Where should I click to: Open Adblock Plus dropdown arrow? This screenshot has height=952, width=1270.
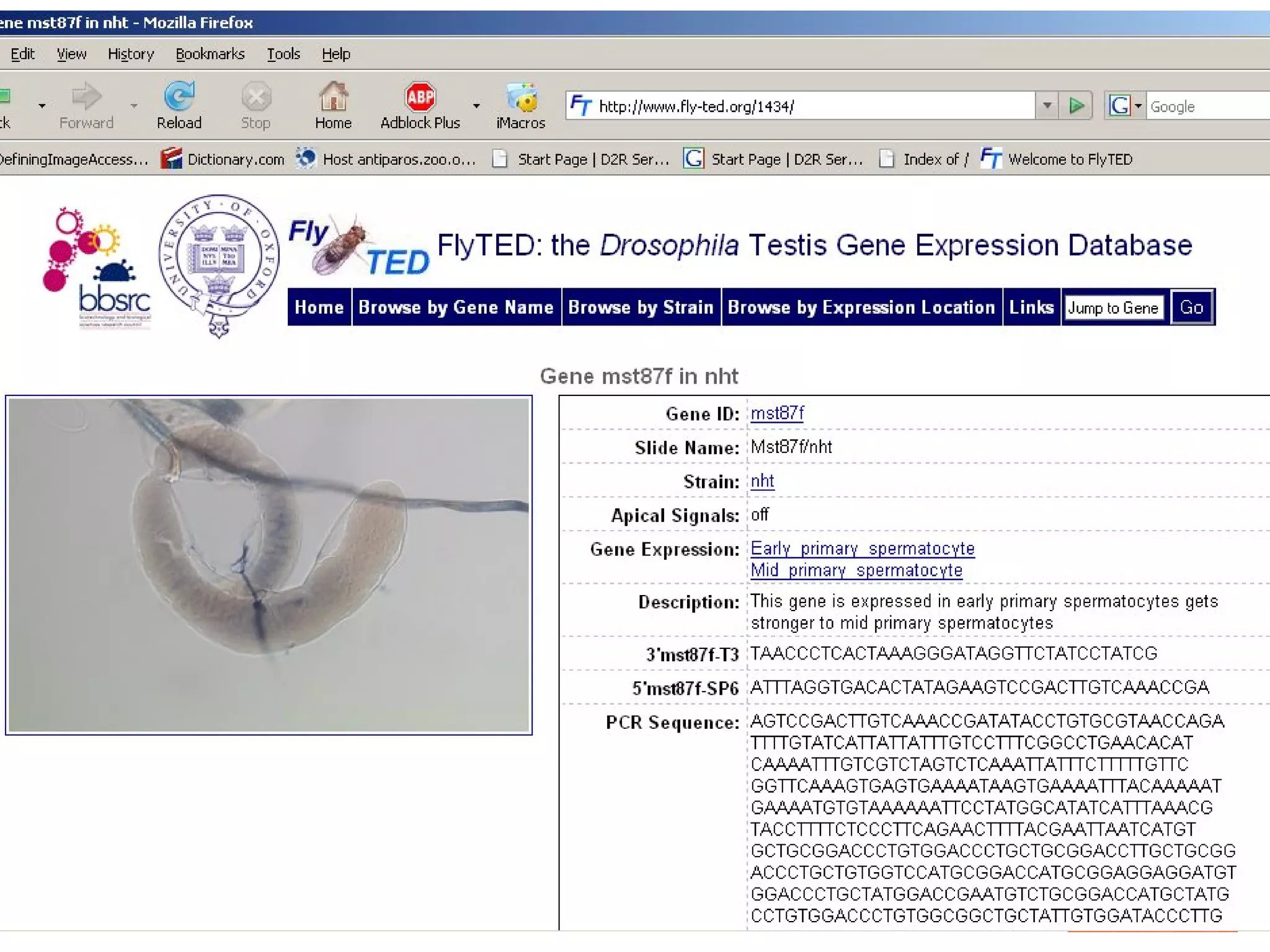(x=476, y=106)
